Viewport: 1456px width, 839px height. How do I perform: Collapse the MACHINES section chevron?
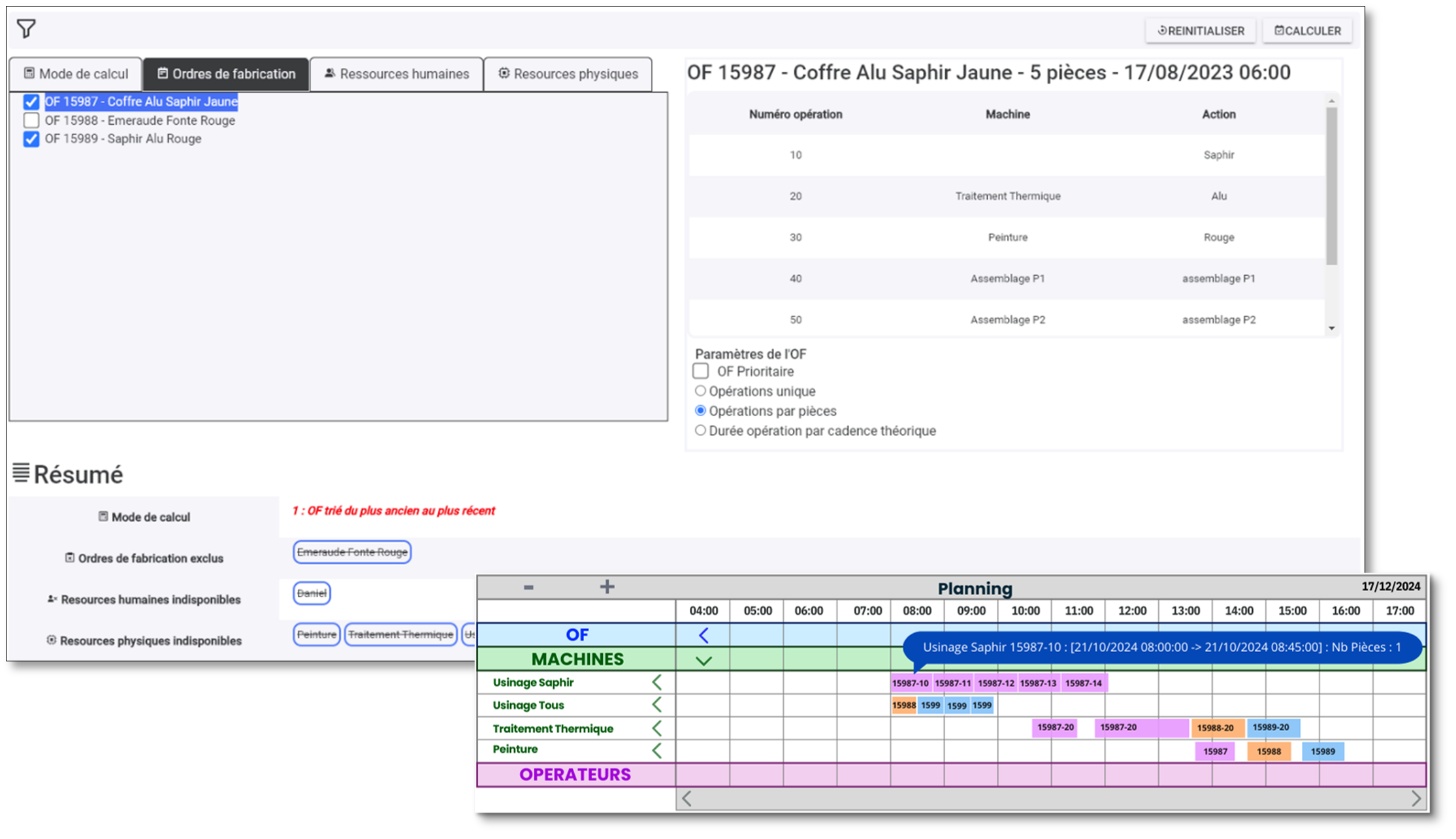[704, 661]
